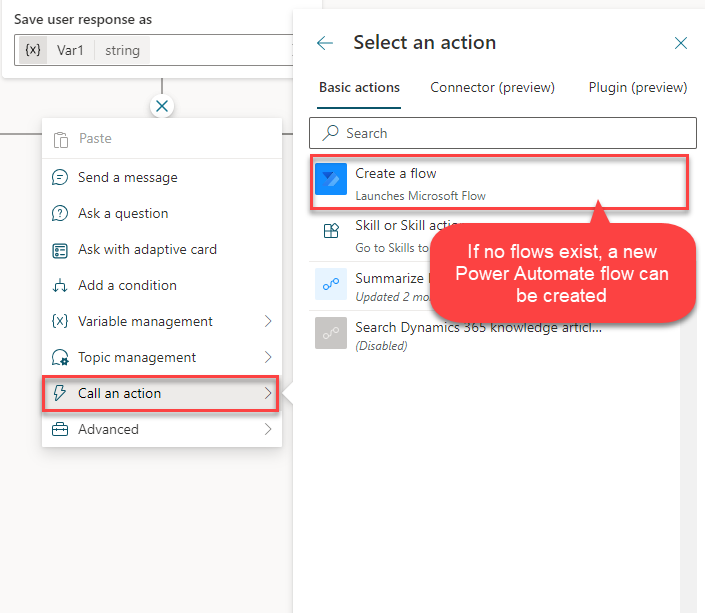Switch to the Plugin (preview) tab
This screenshot has width=705, height=613.
pos(637,88)
